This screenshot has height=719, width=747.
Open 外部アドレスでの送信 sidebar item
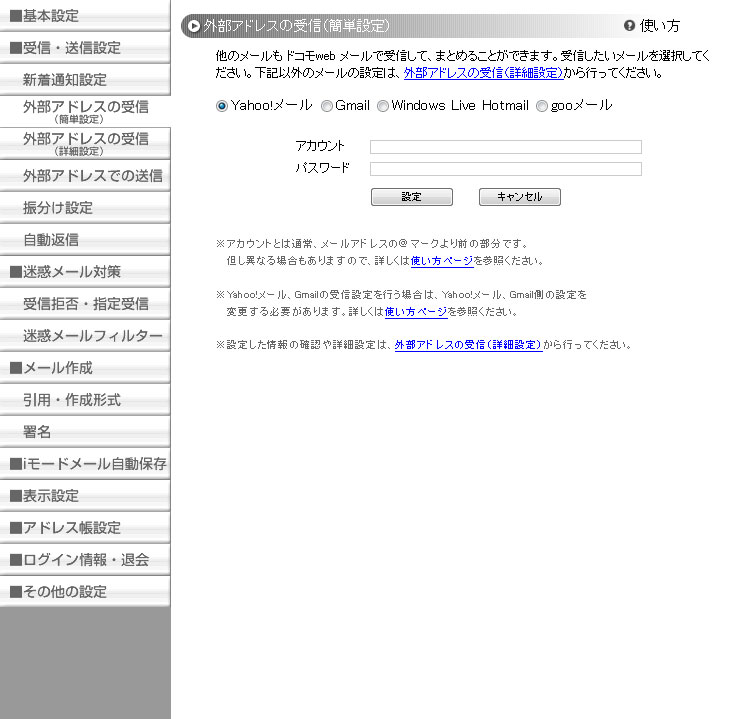coord(85,176)
